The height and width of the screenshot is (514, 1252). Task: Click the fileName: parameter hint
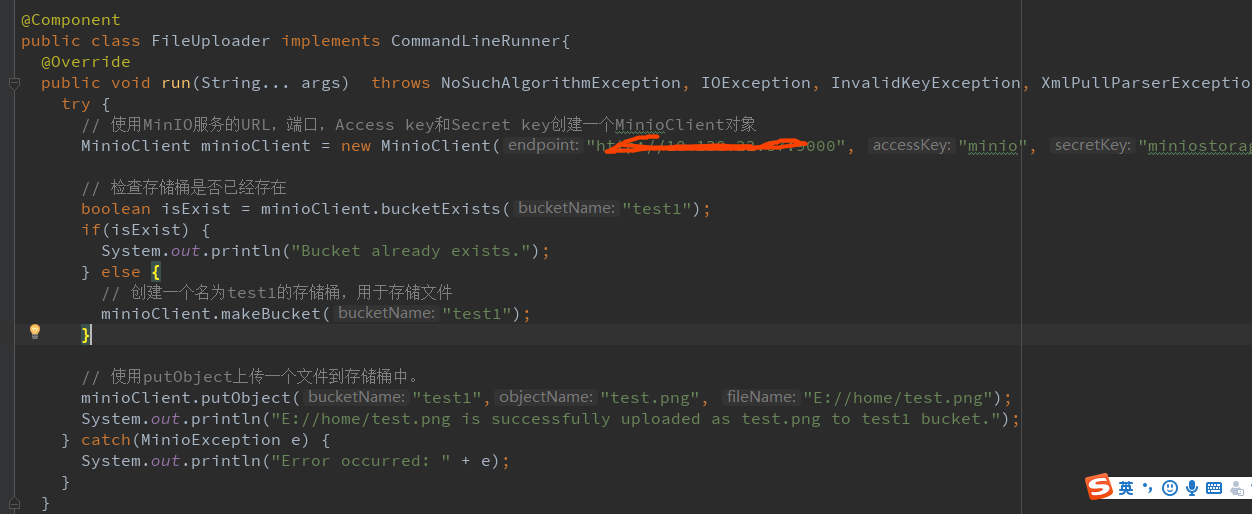[x=761, y=398]
